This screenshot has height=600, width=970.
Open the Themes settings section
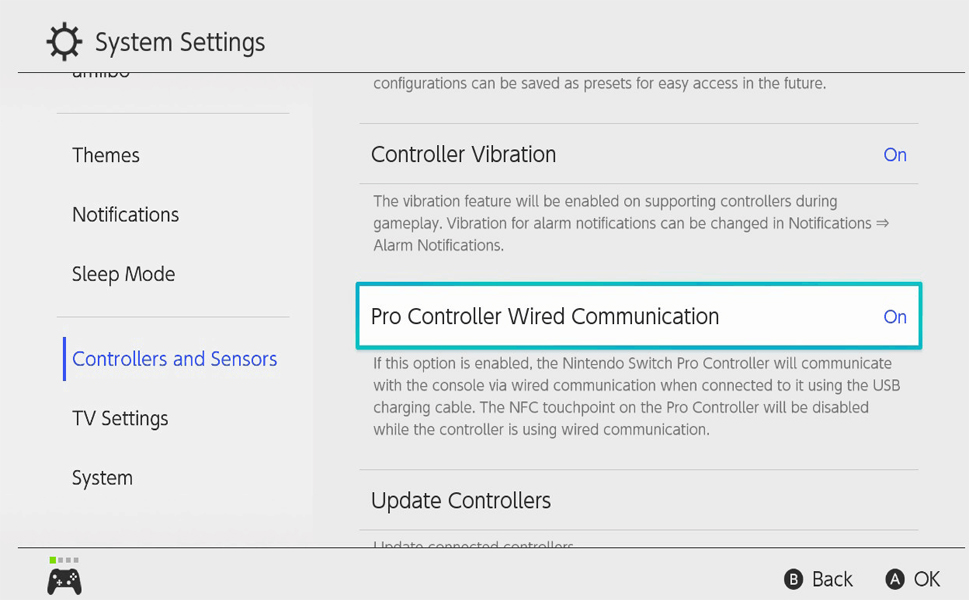pos(106,155)
